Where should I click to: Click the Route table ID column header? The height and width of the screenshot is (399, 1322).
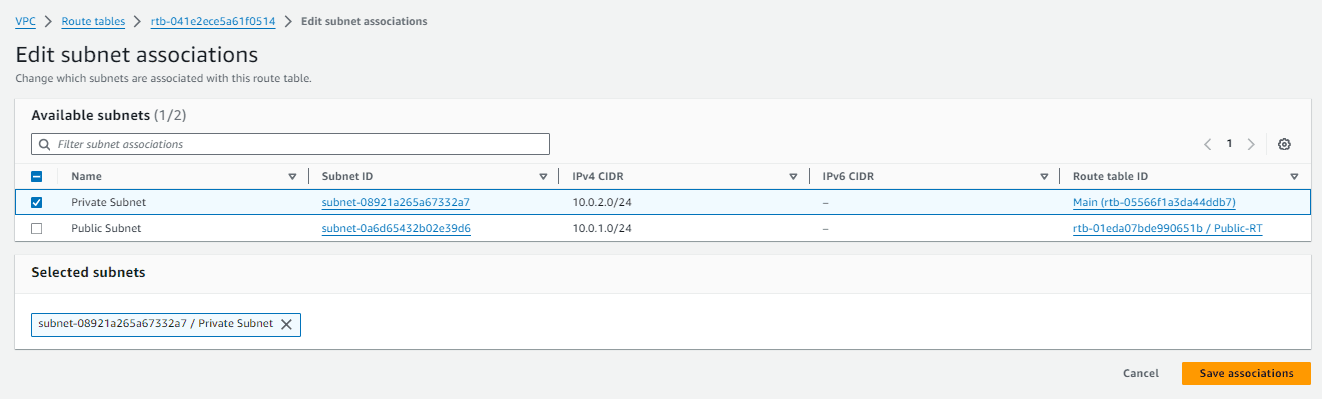click(1110, 176)
